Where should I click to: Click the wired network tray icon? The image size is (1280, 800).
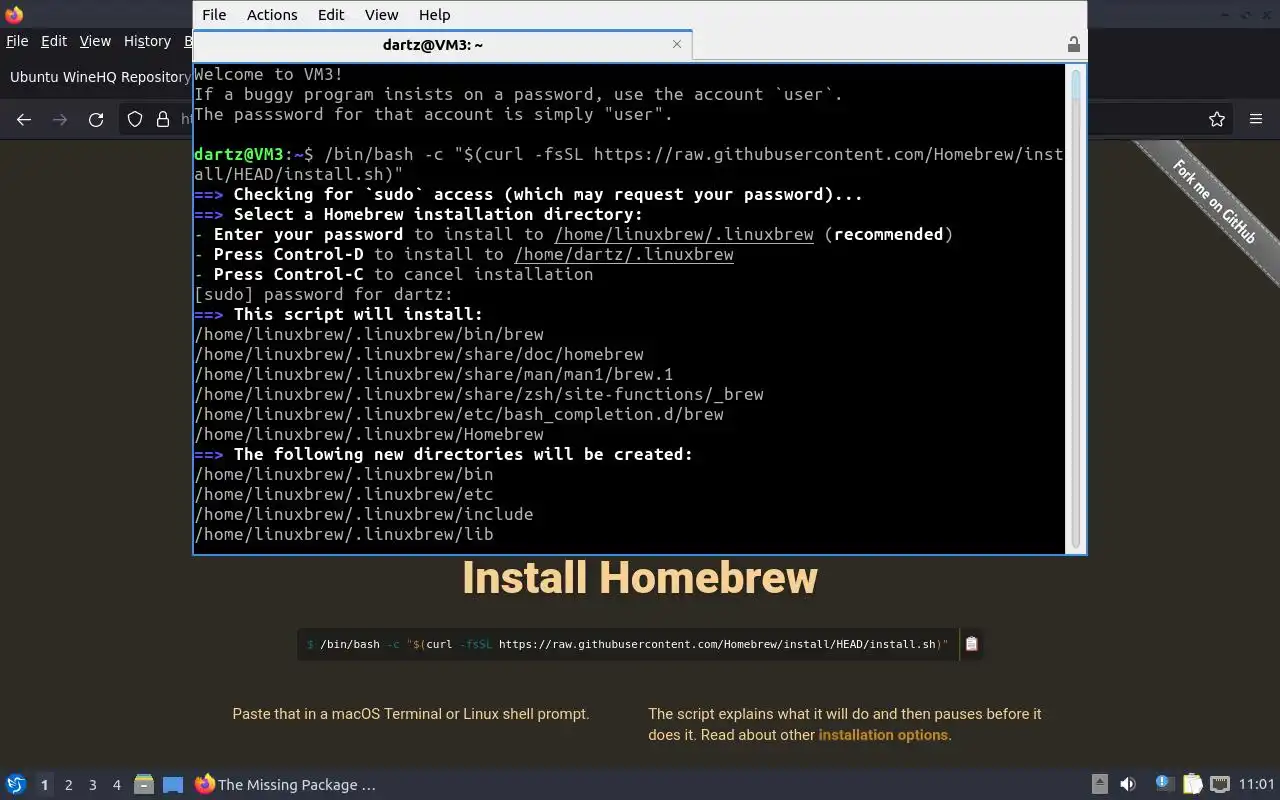1220,785
